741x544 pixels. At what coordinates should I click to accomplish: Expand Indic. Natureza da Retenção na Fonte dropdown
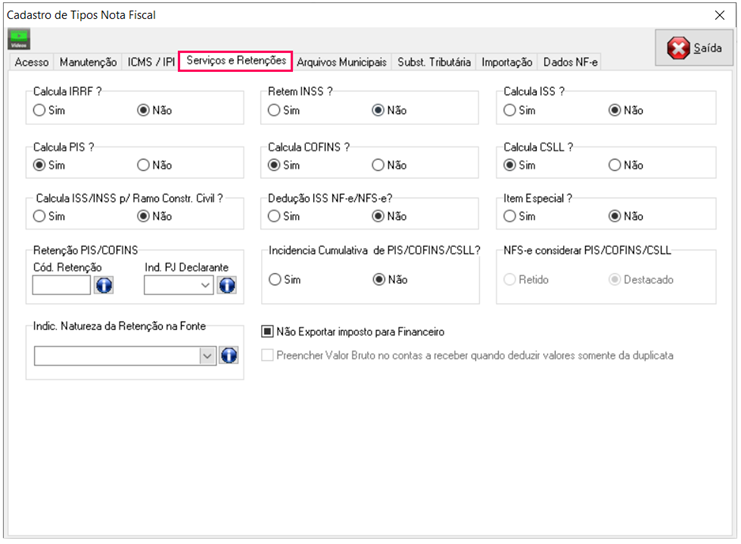click(x=208, y=355)
